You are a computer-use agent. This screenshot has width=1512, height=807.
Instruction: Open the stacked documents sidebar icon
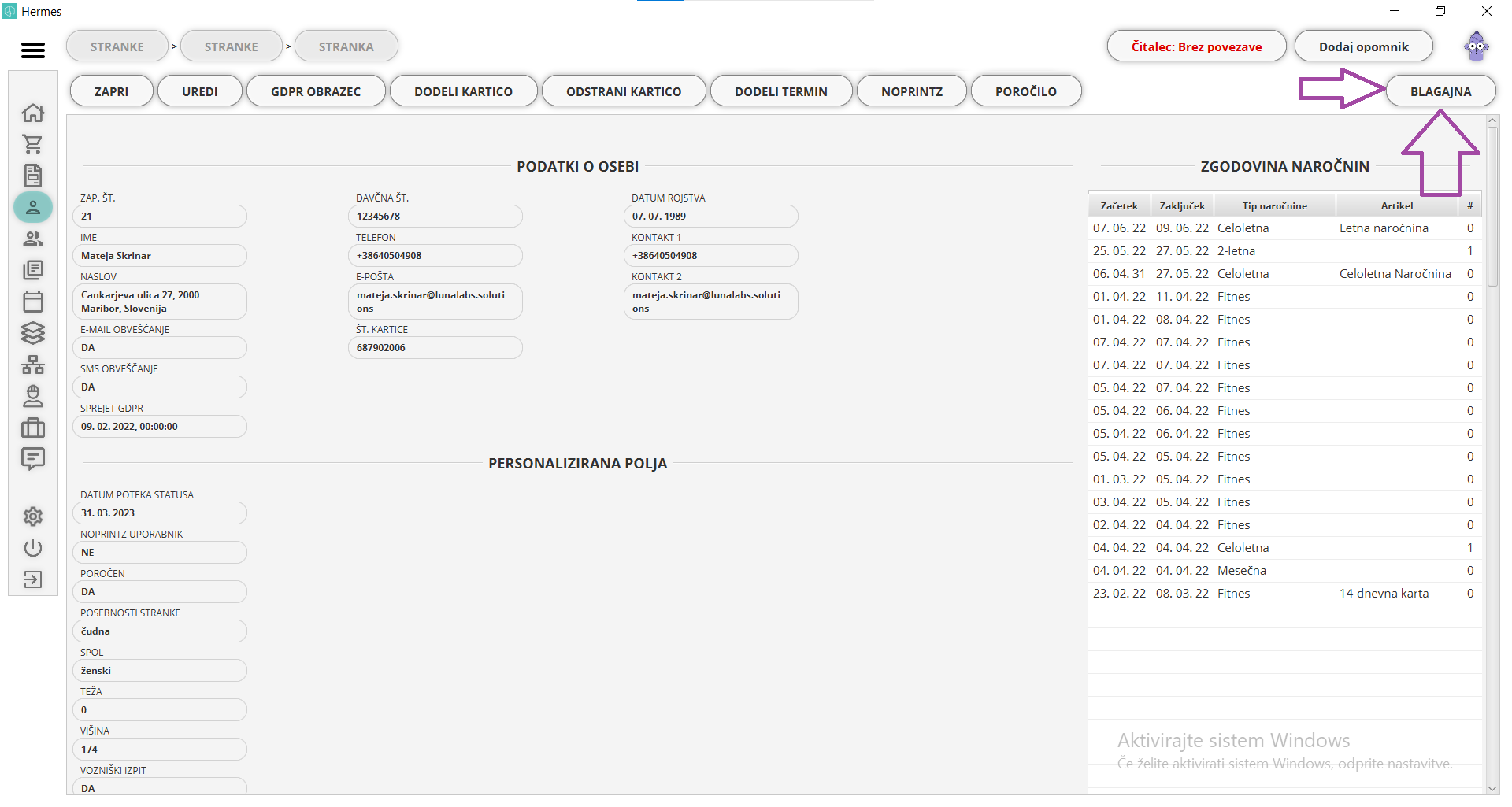(x=33, y=270)
